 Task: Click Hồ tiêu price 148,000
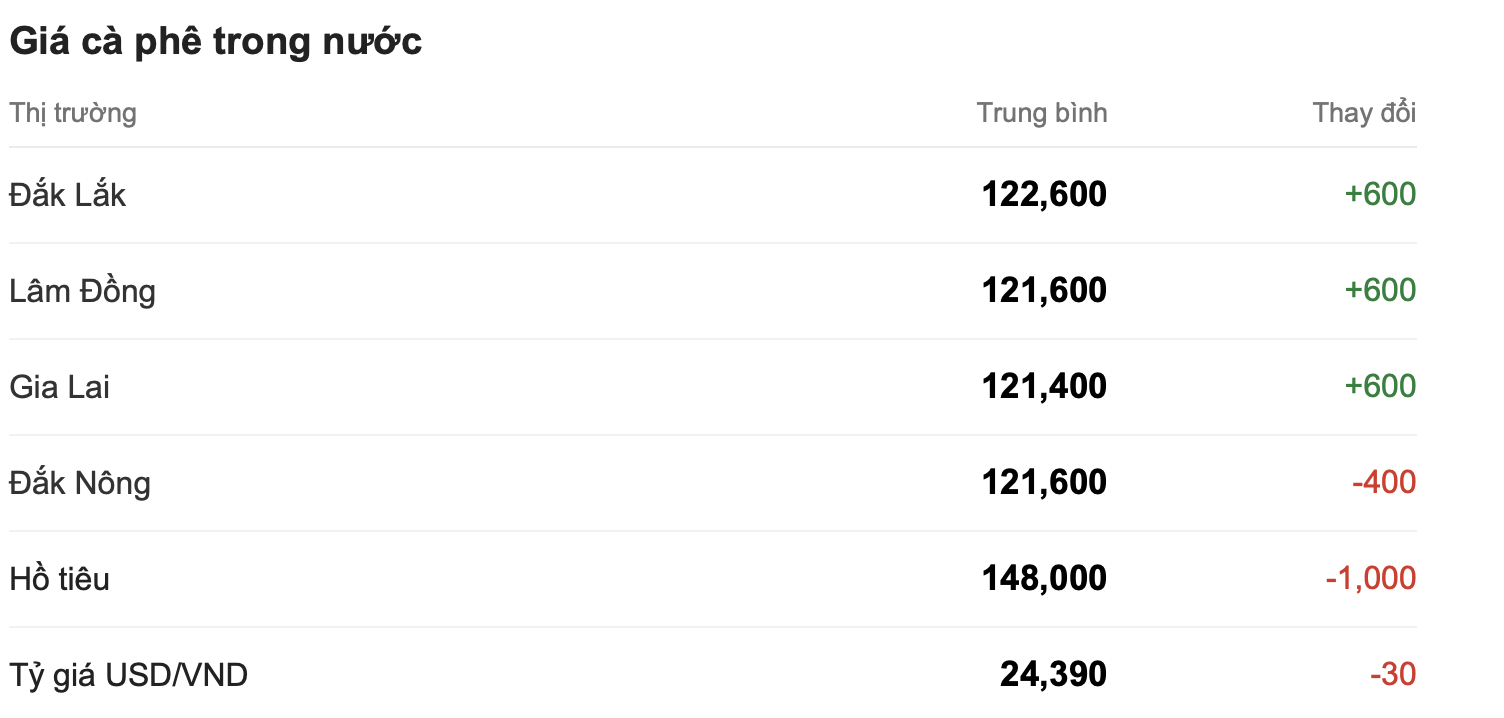(1044, 579)
